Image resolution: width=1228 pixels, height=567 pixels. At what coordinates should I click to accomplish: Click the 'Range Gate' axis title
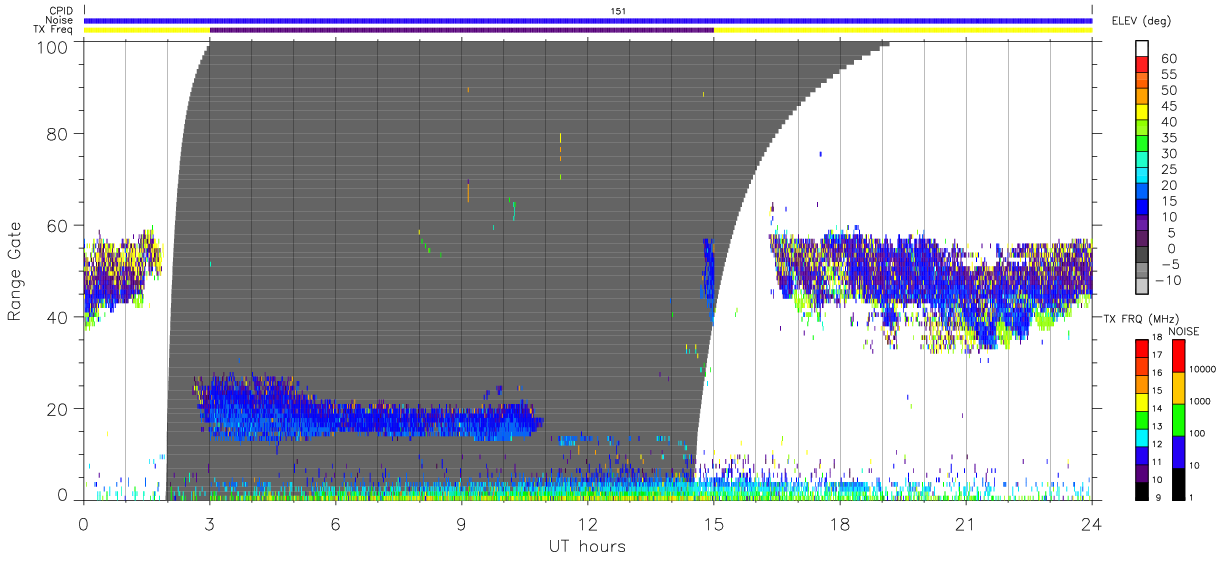[x=15, y=272]
